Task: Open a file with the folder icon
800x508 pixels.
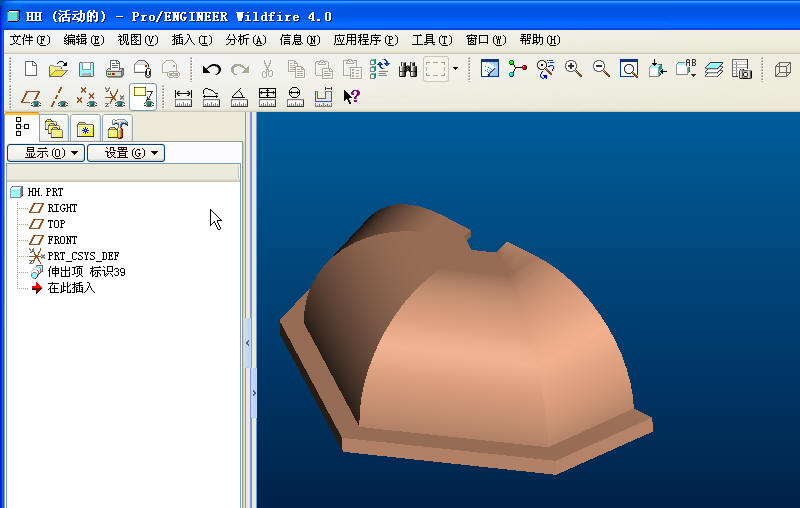Action: pyautogui.click(x=58, y=68)
